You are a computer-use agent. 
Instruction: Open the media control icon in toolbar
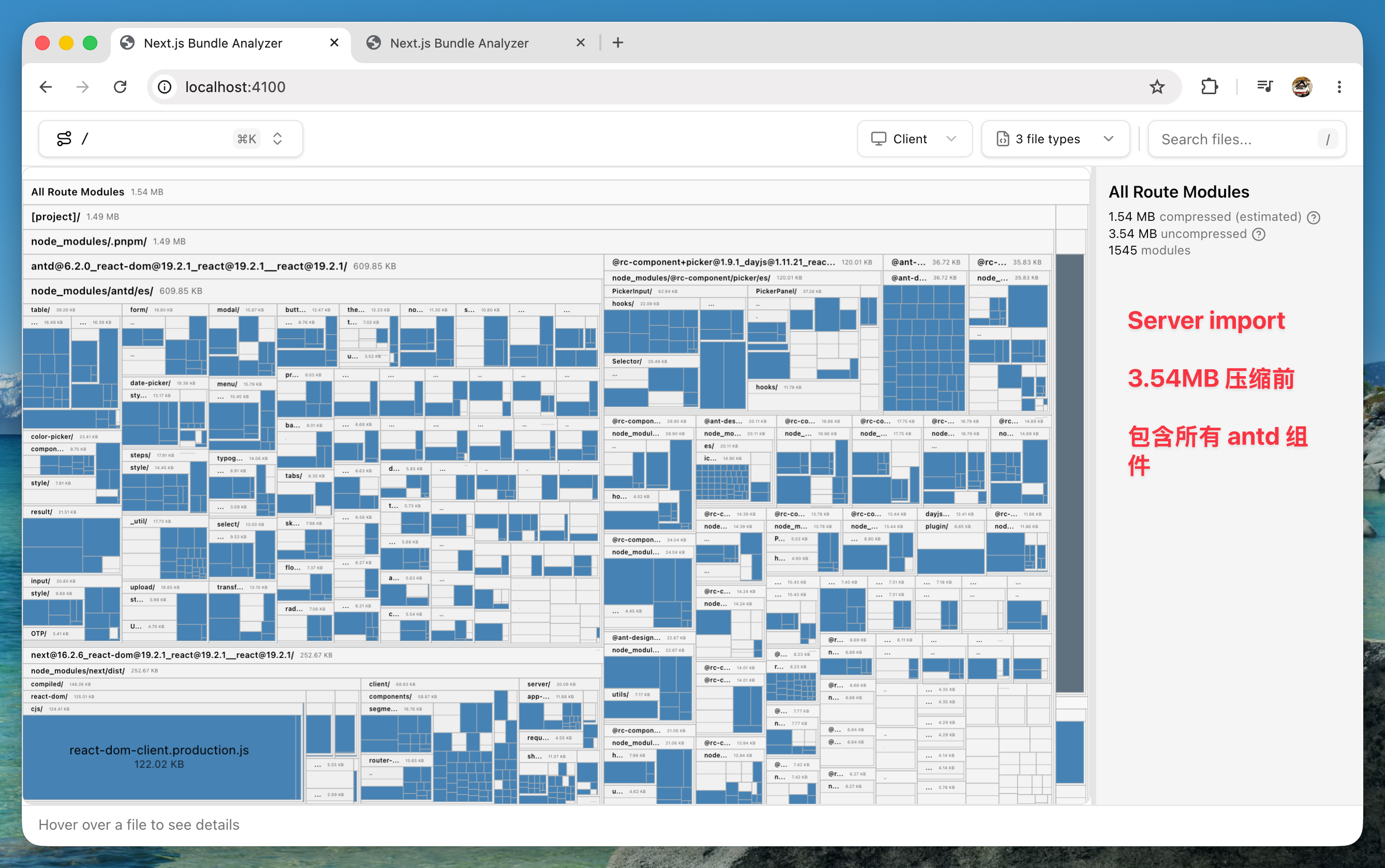click(1264, 87)
